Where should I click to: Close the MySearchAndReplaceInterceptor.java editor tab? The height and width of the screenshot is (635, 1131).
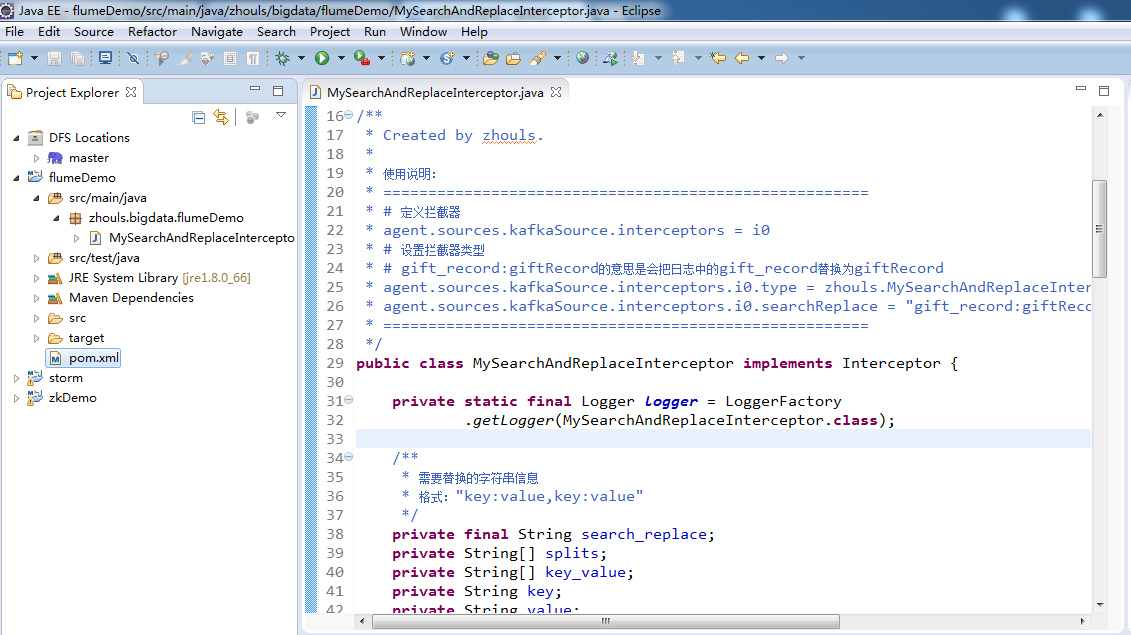(555, 92)
